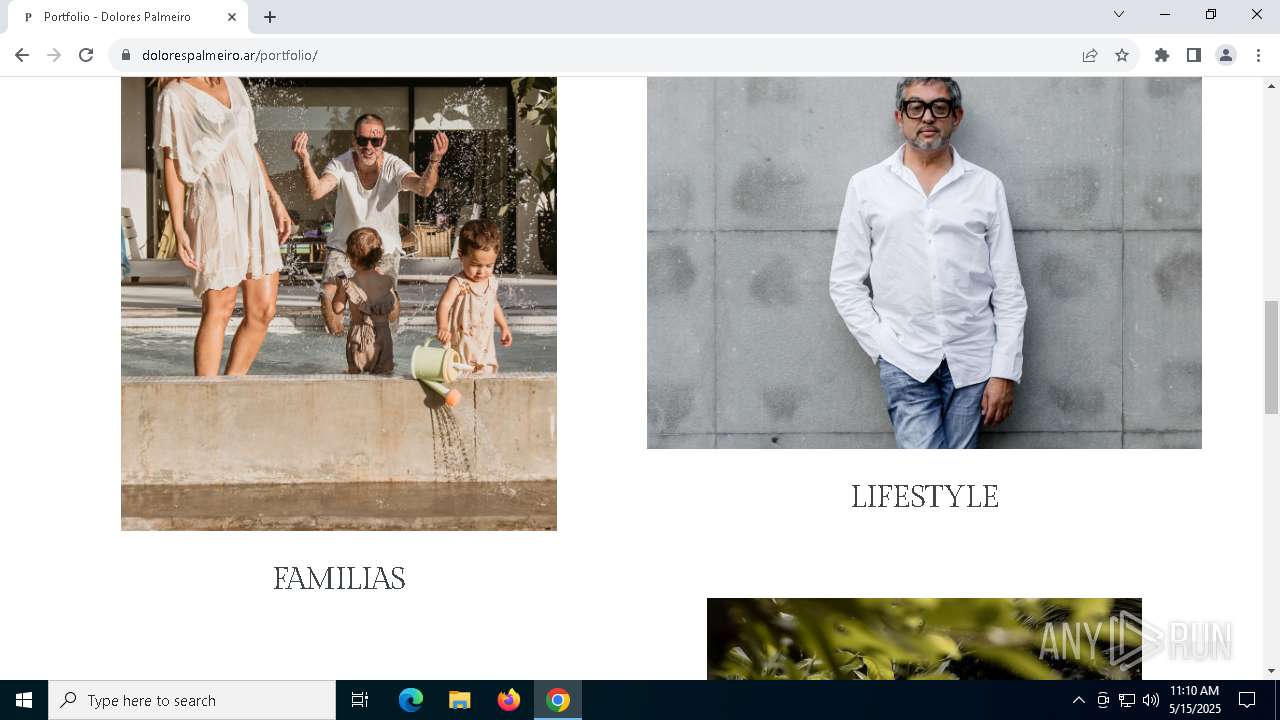Reload the portfolio page
Viewport: 1280px width, 720px height.
86,55
